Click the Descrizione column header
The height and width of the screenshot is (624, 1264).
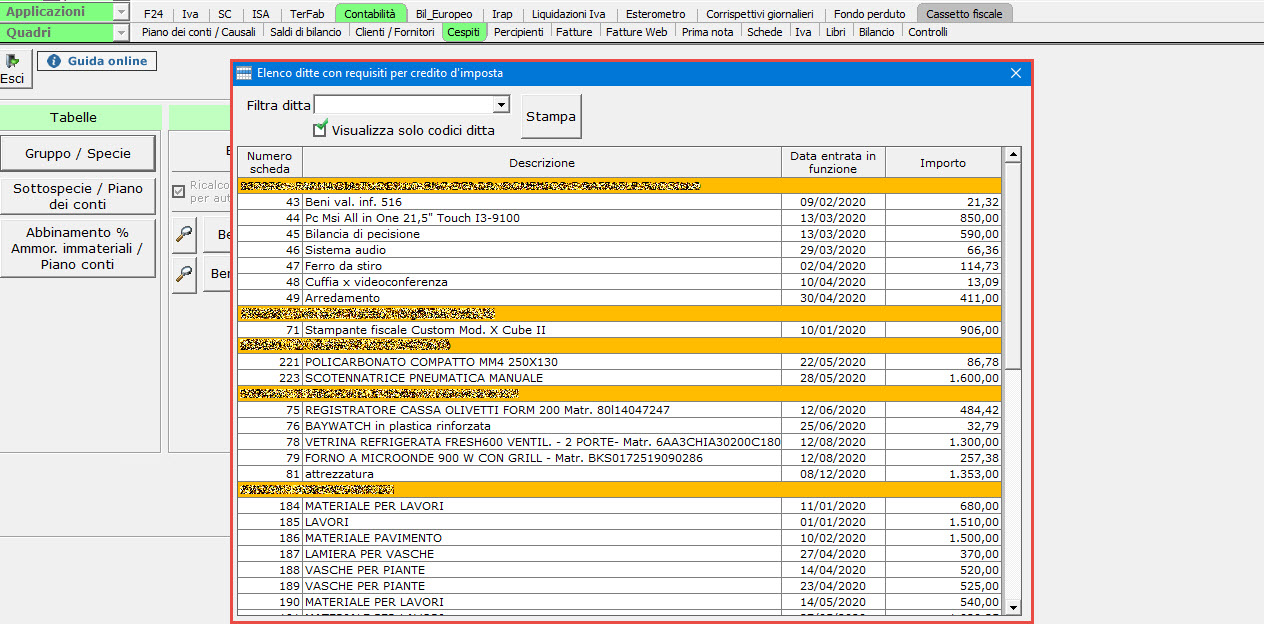[x=542, y=162]
